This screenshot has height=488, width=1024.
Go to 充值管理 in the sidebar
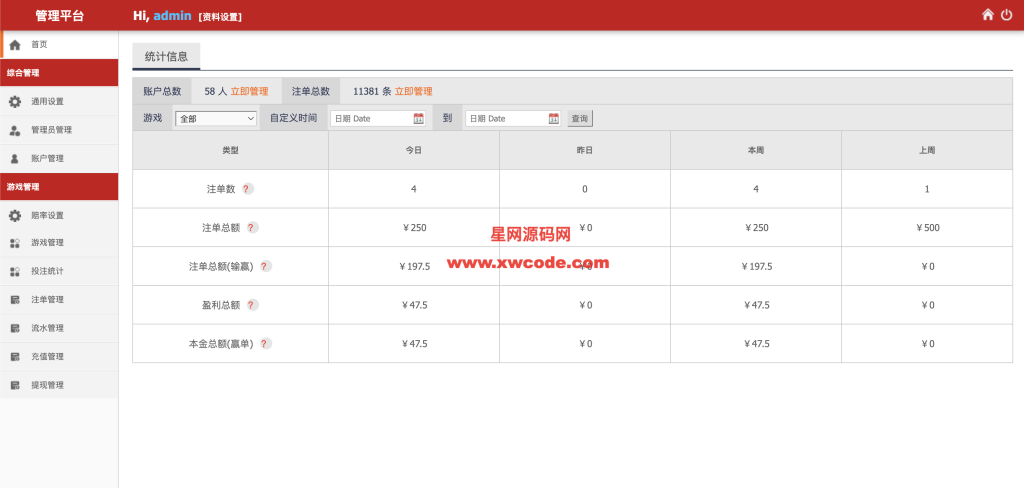[x=47, y=356]
